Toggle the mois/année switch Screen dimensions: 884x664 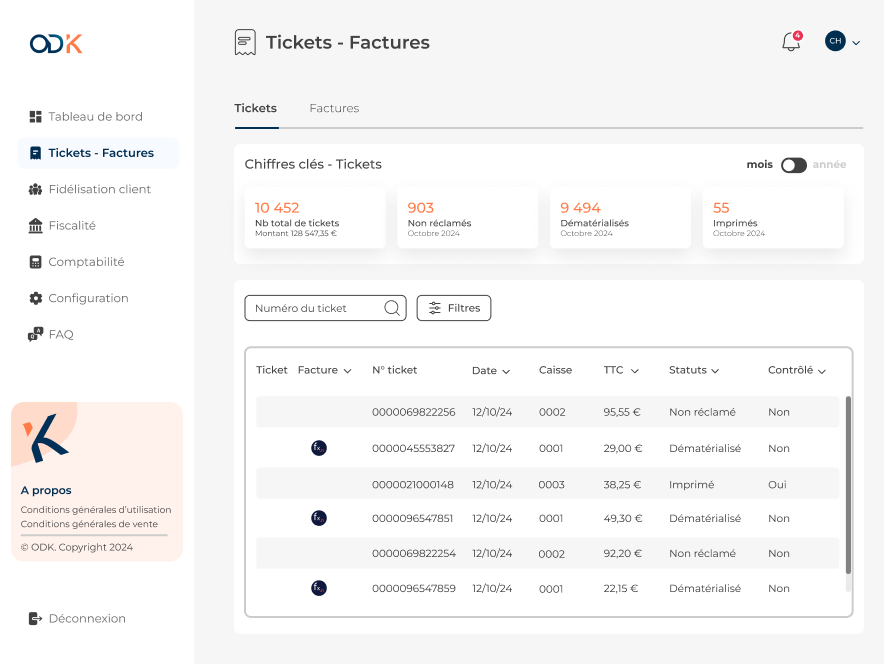coord(793,165)
